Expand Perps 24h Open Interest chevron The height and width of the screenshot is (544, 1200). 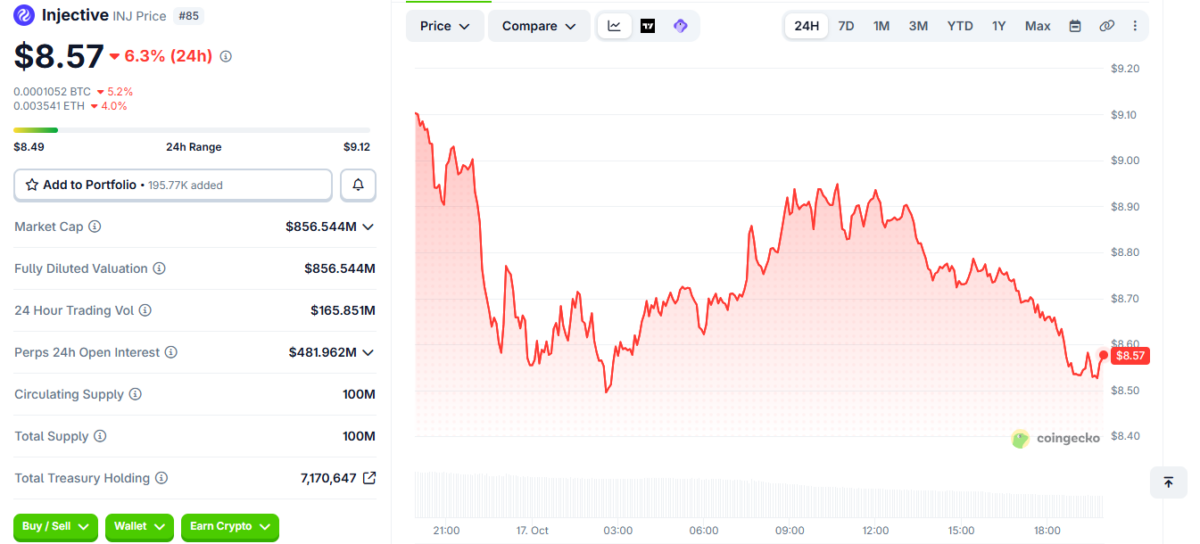tap(368, 353)
